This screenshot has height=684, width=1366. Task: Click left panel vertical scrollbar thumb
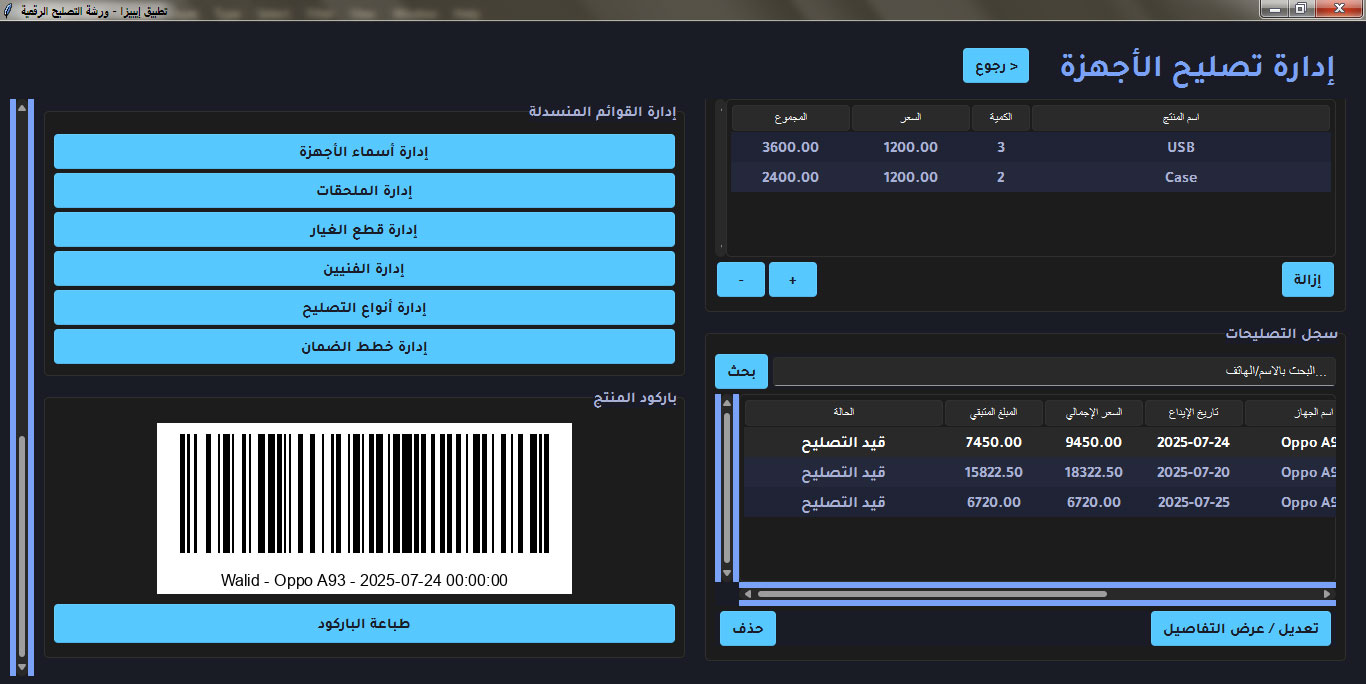(21, 546)
